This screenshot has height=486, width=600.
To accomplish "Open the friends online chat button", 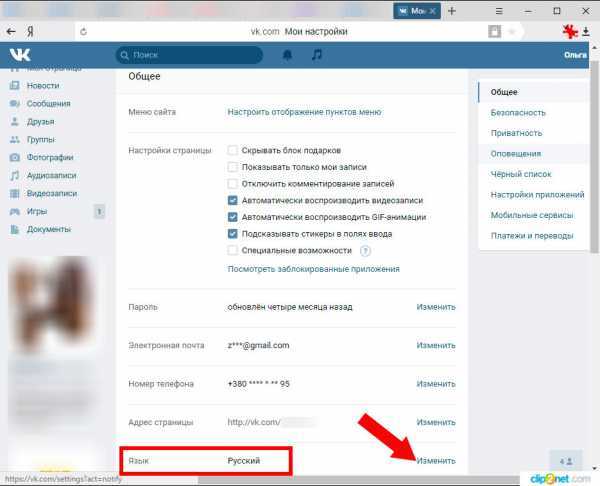I will [566, 462].
